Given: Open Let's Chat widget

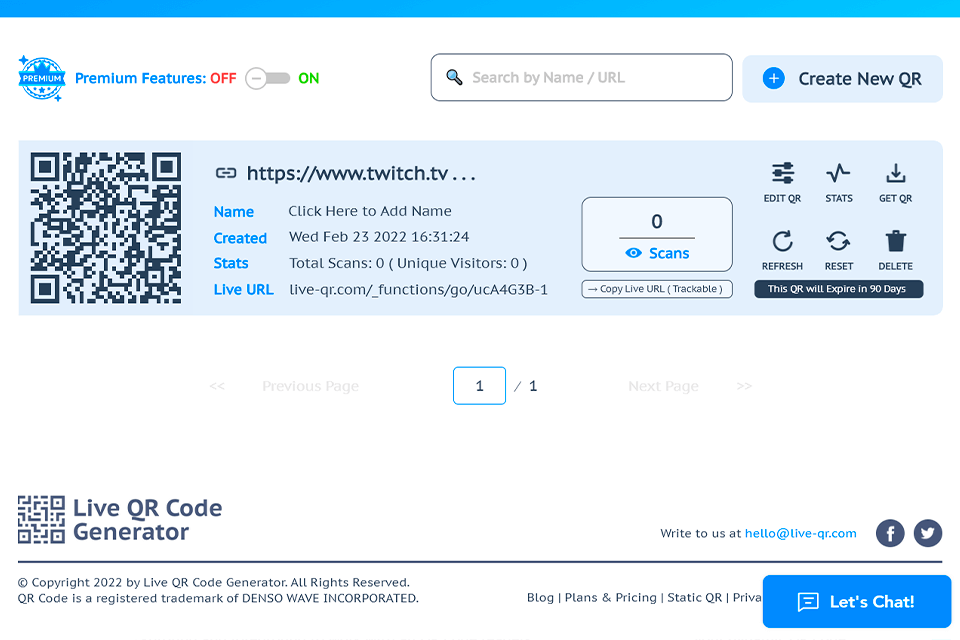Looking at the screenshot, I should [x=857, y=601].
